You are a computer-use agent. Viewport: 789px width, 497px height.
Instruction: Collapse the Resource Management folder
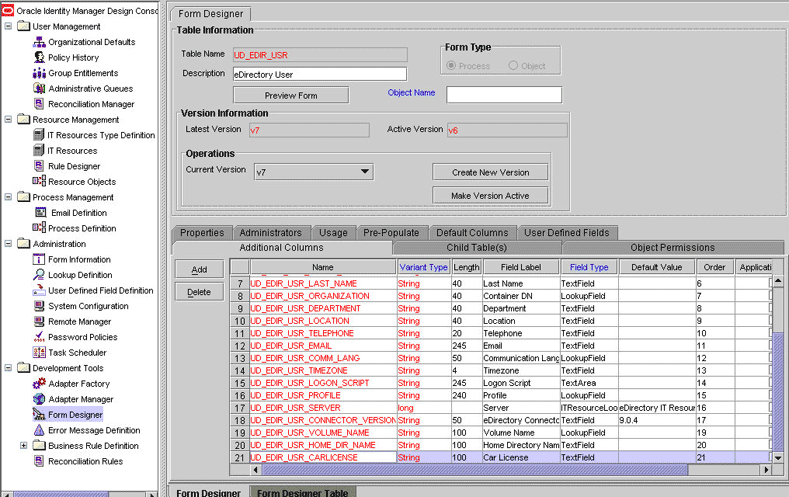8,119
